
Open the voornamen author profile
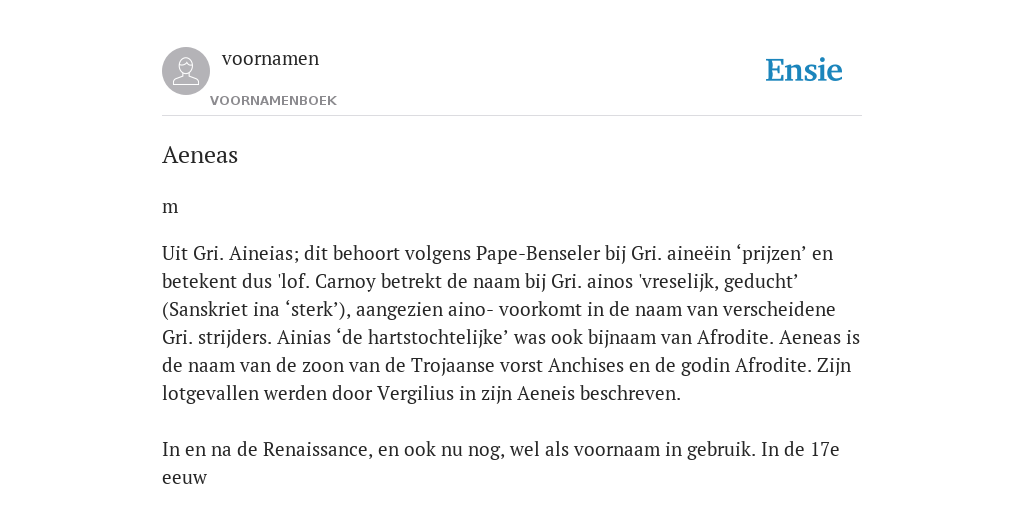[x=270, y=58]
